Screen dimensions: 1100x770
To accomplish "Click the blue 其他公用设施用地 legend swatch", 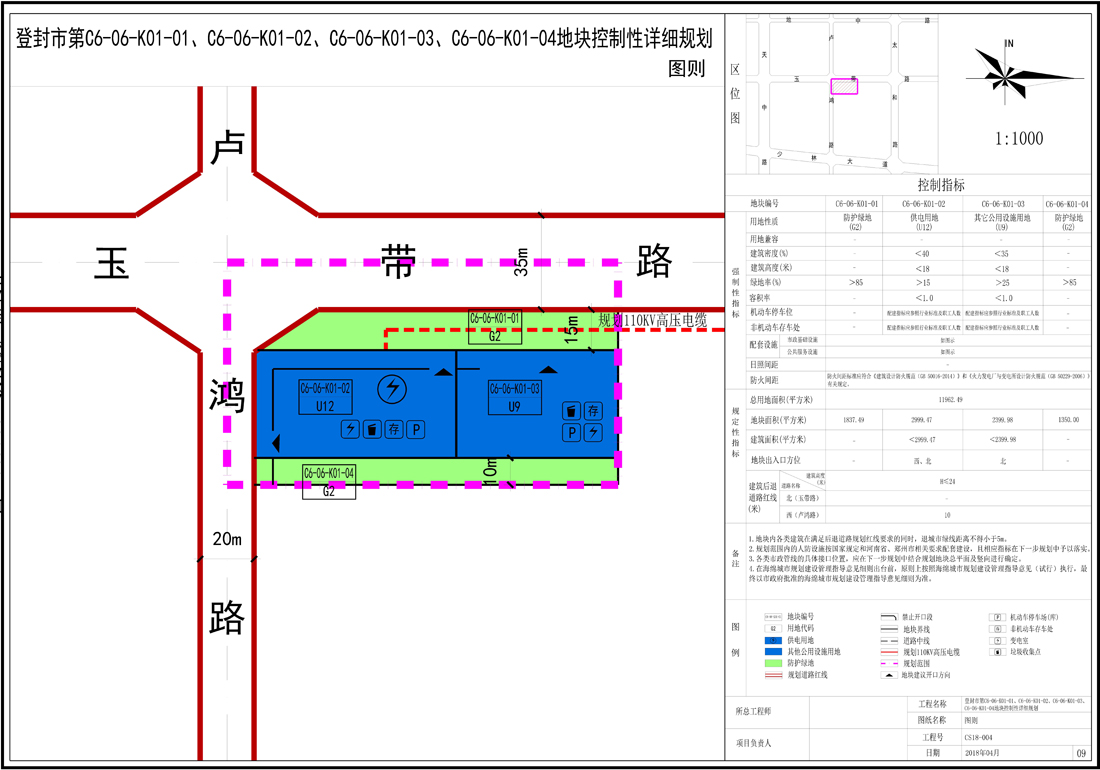I will [x=774, y=651].
